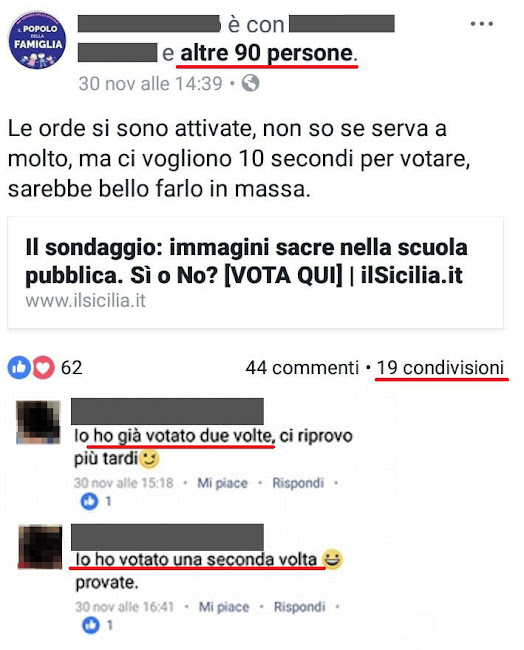Click the like icon under the second comment
The image size is (524, 650).
click(x=91, y=625)
